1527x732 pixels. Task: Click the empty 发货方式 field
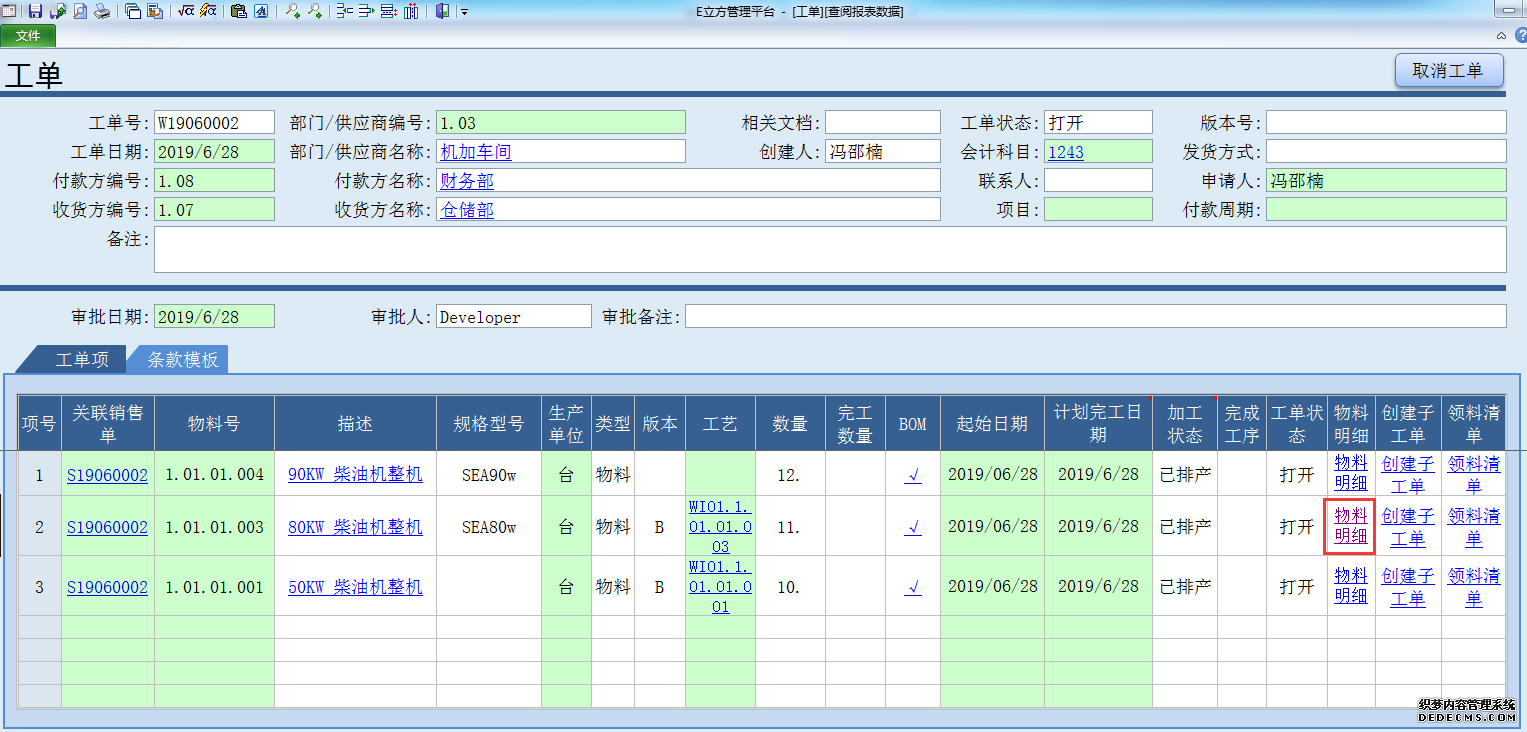click(1386, 151)
